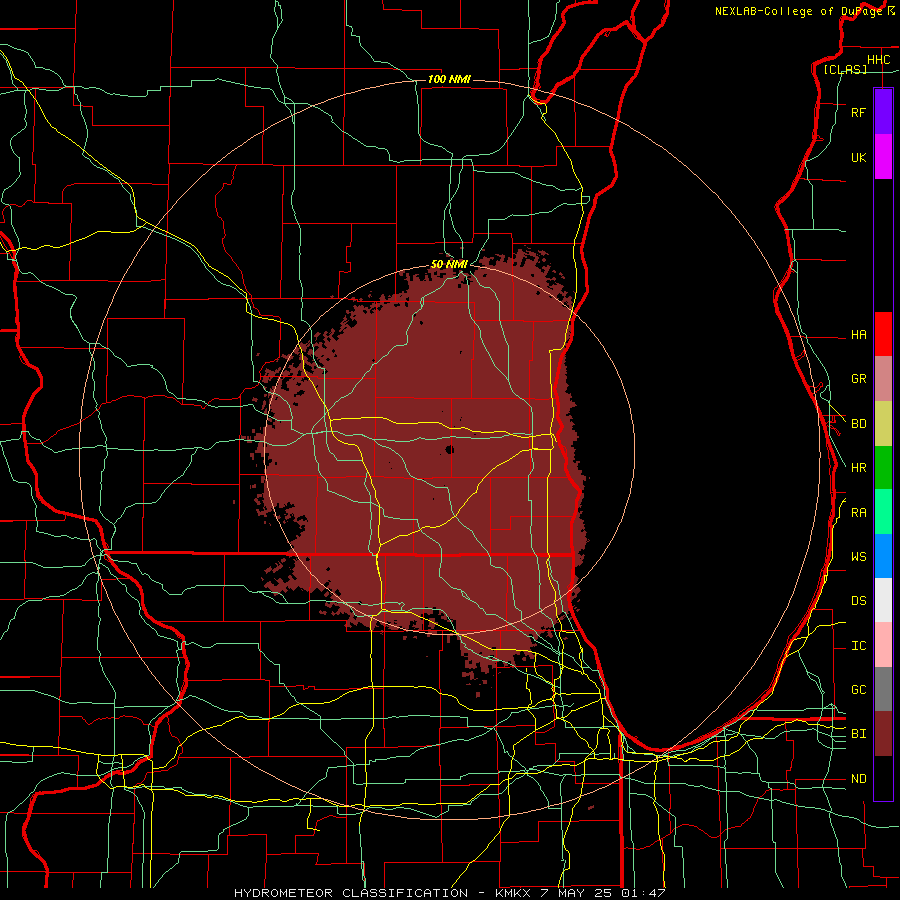Click the GC legend label
This screenshot has height=900, width=900.
(x=859, y=690)
